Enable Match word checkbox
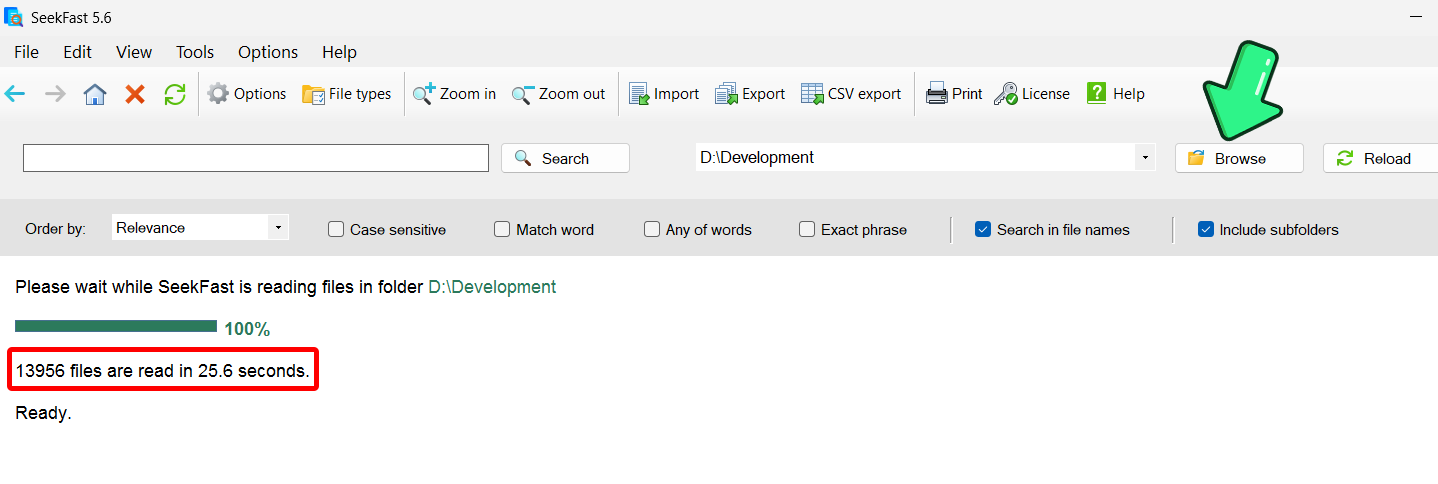 [502, 229]
